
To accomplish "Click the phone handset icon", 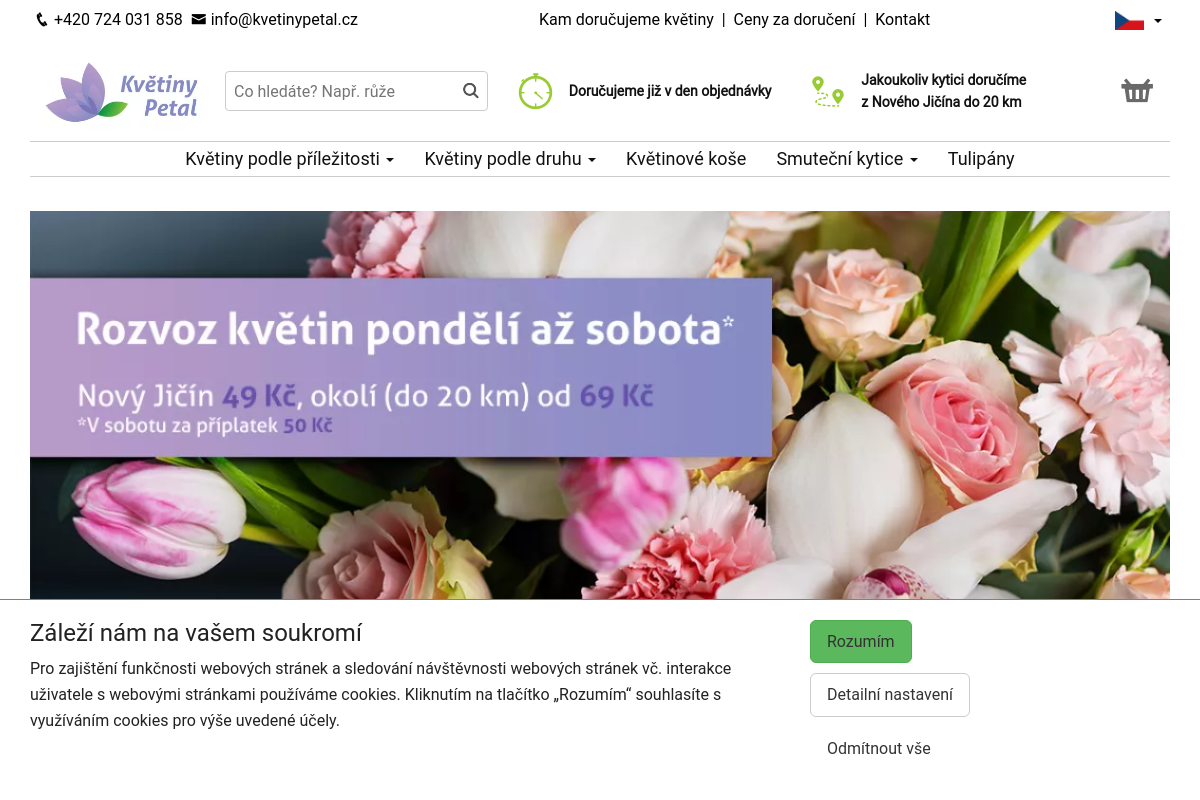I will (x=41, y=19).
